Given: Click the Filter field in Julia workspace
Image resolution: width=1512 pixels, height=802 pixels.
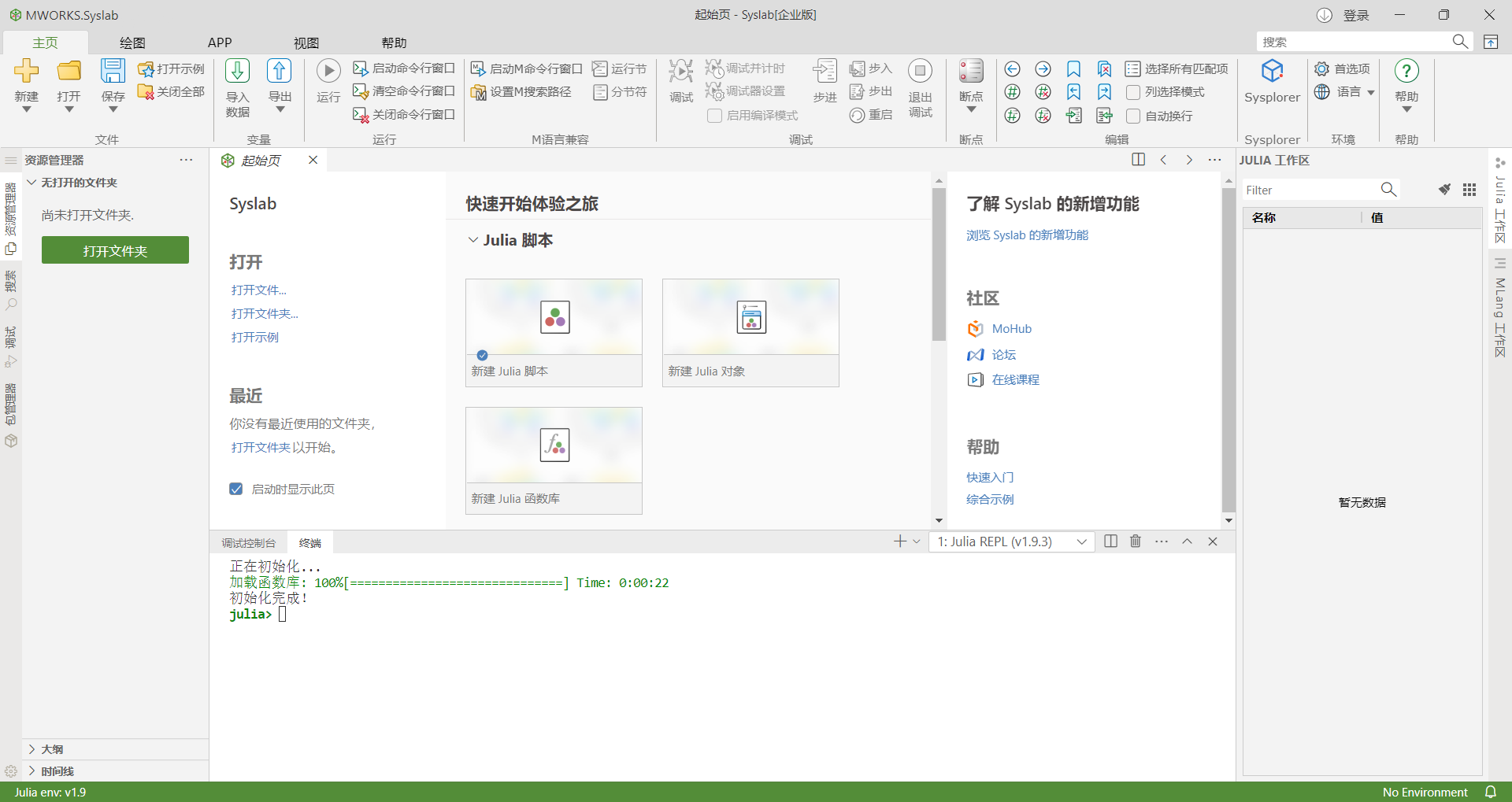Looking at the screenshot, I should pyautogui.click(x=1309, y=190).
